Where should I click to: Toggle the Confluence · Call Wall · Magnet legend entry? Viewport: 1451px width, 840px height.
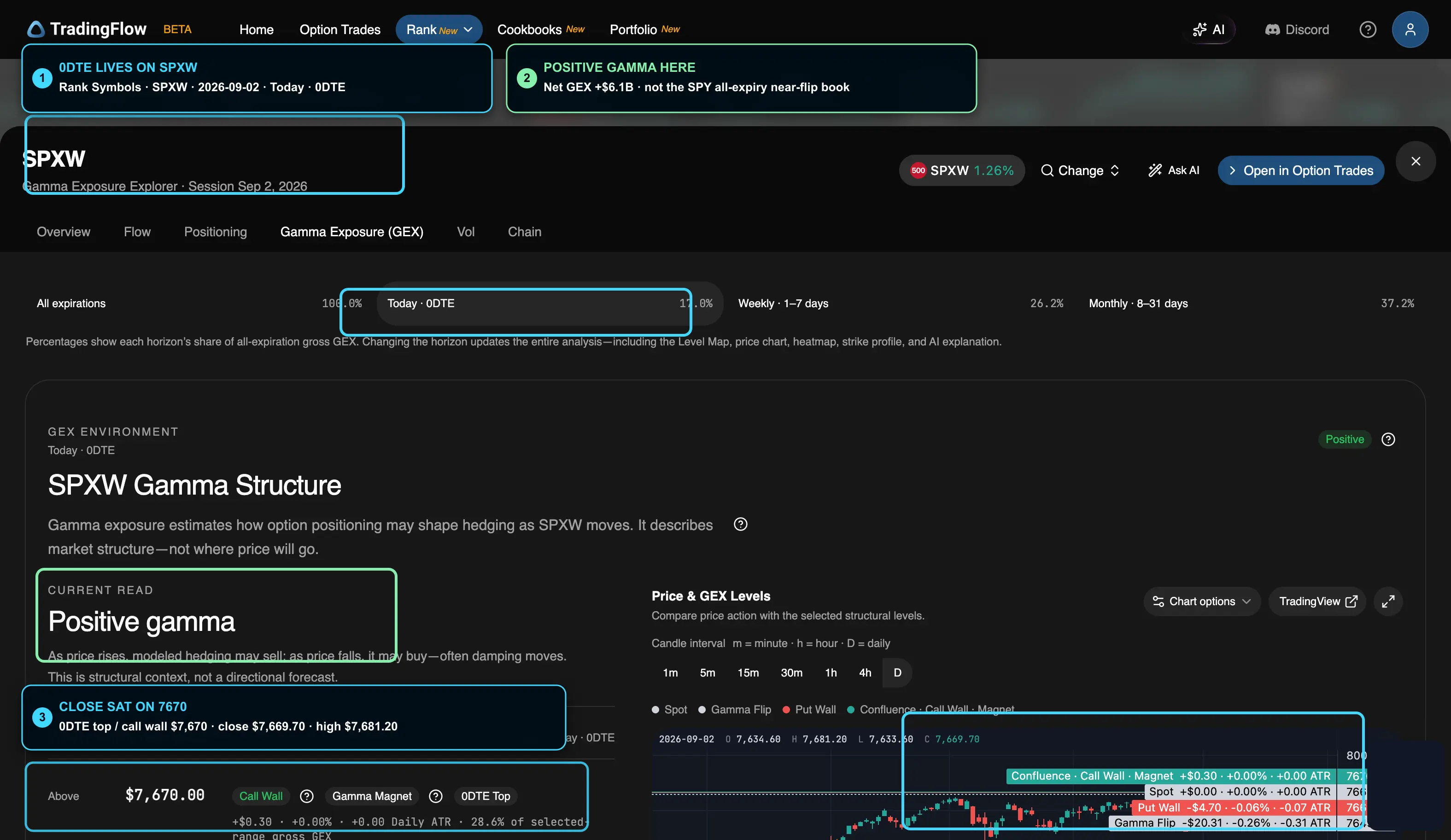[931, 710]
